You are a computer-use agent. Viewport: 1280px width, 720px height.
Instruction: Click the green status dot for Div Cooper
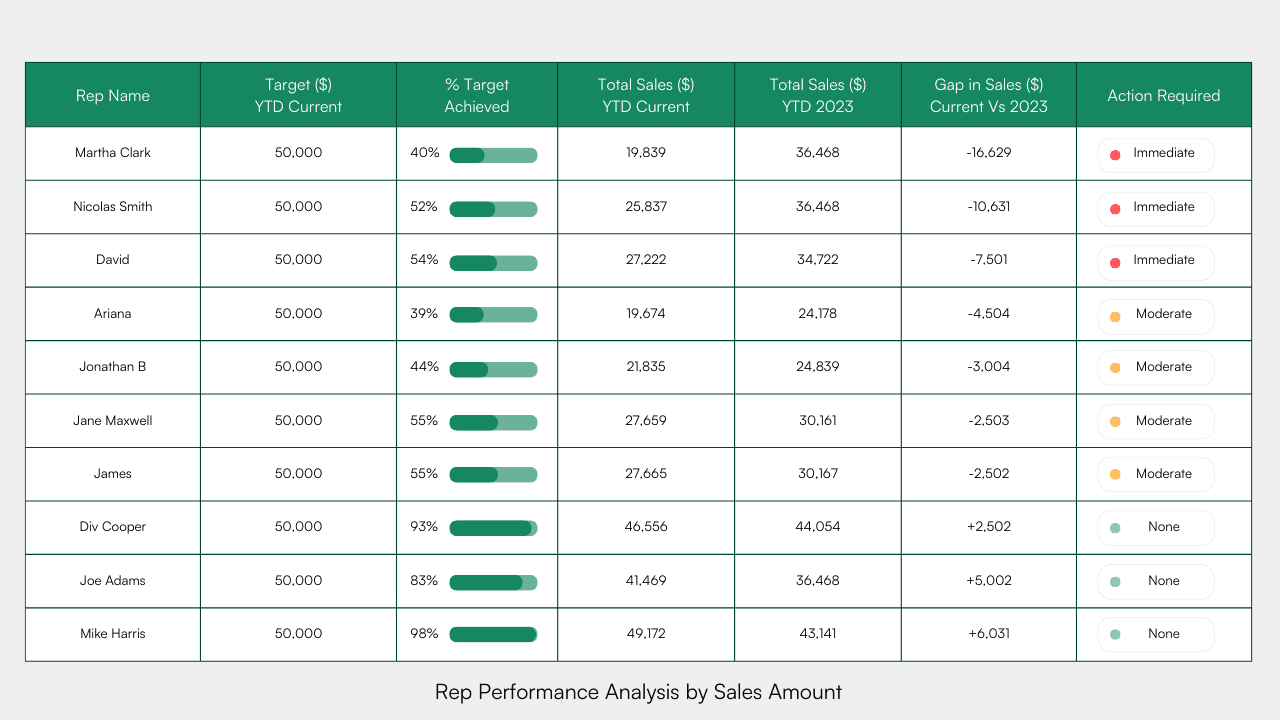tap(1114, 527)
